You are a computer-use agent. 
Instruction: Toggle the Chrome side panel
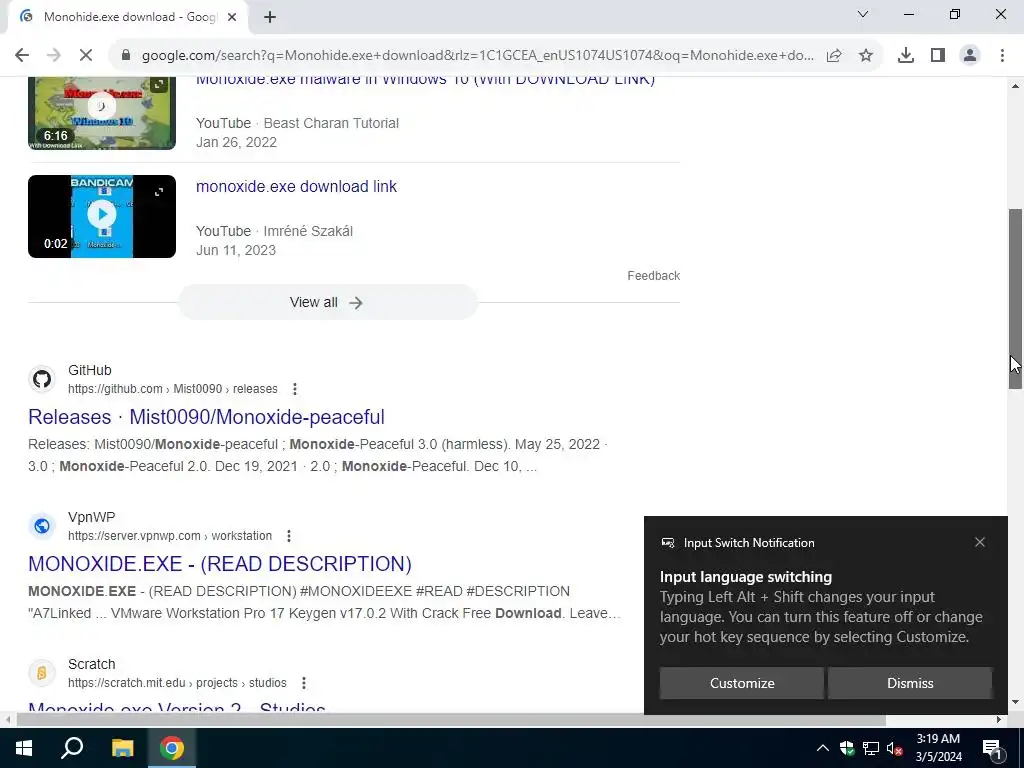pos(938,56)
